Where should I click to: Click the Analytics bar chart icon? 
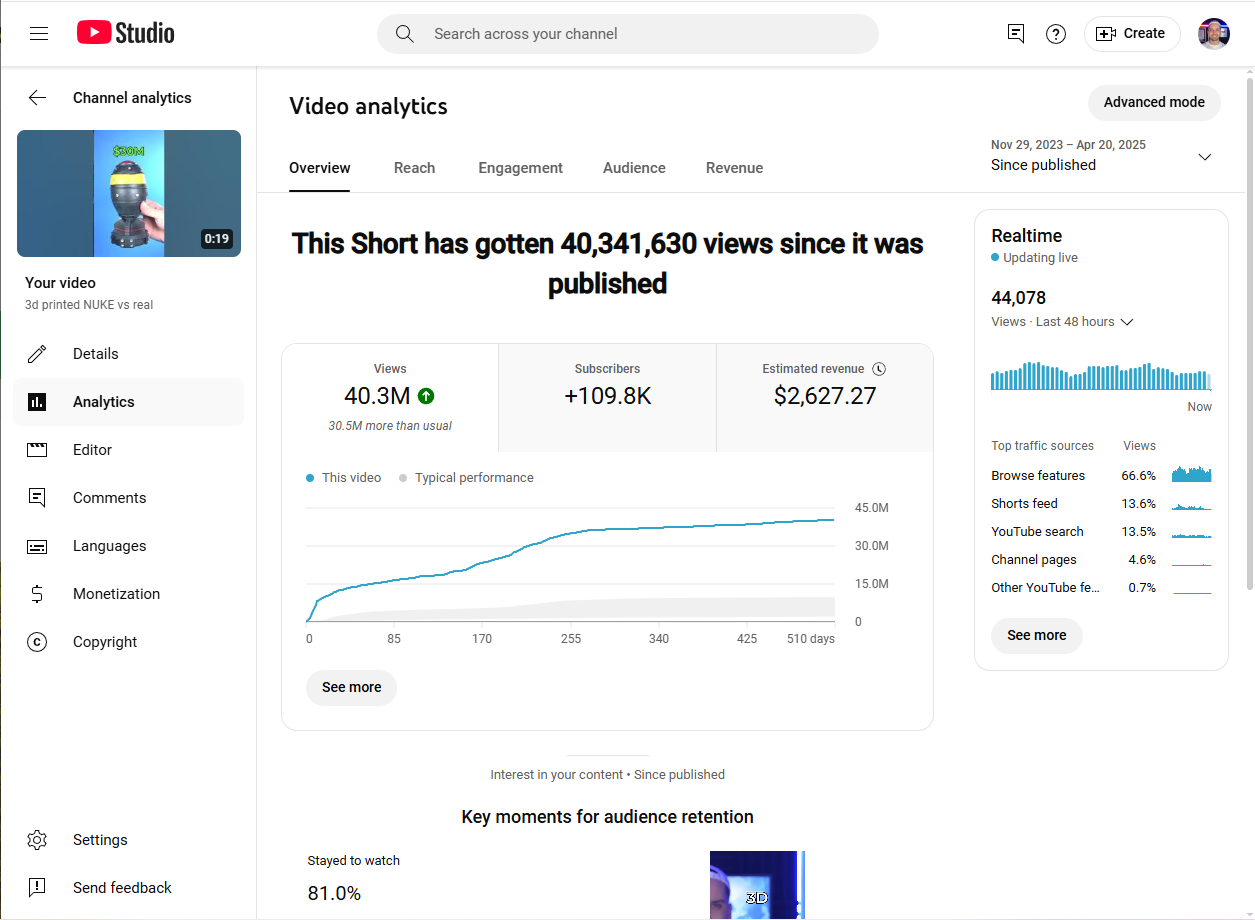37,402
